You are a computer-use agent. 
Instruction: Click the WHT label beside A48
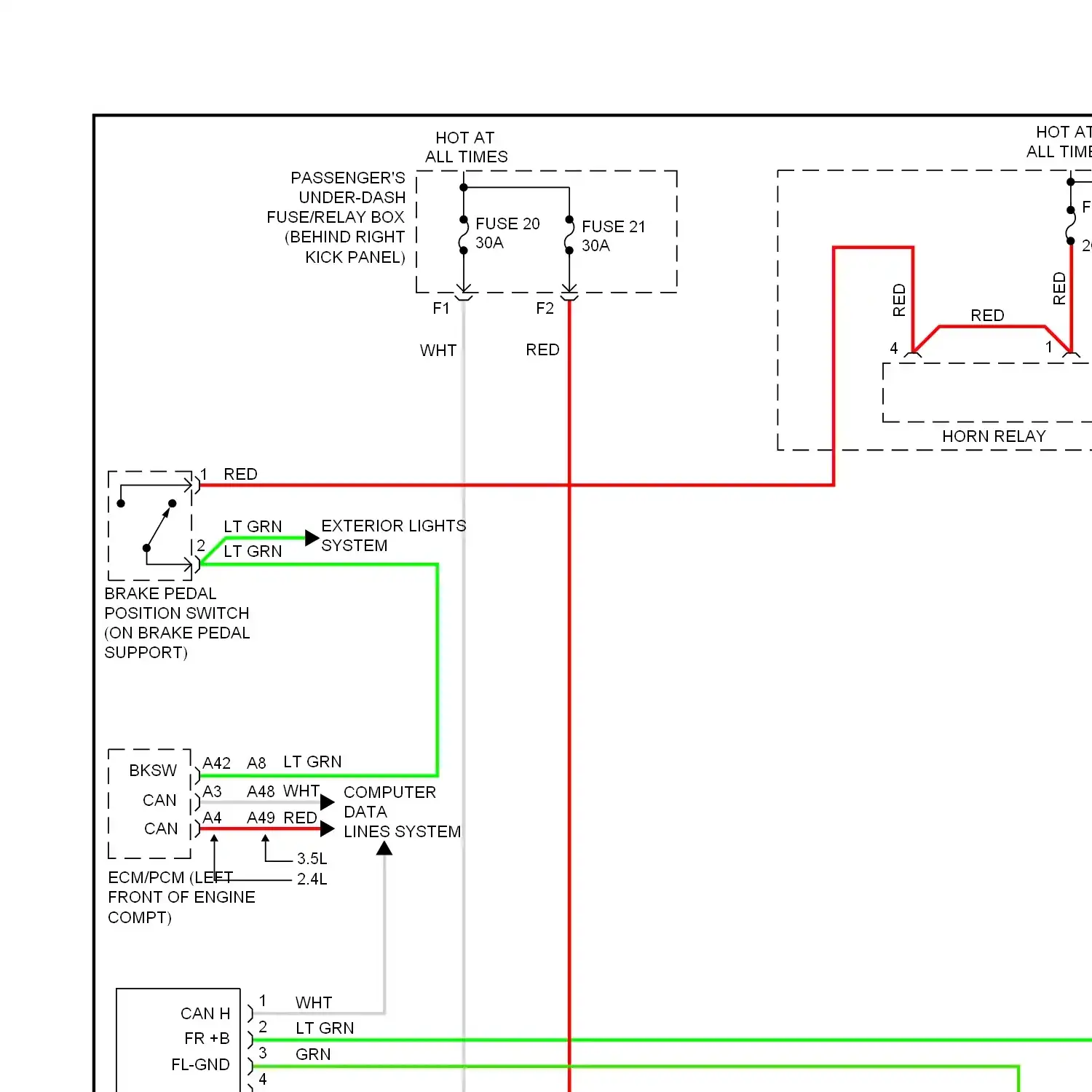pos(301,791)
